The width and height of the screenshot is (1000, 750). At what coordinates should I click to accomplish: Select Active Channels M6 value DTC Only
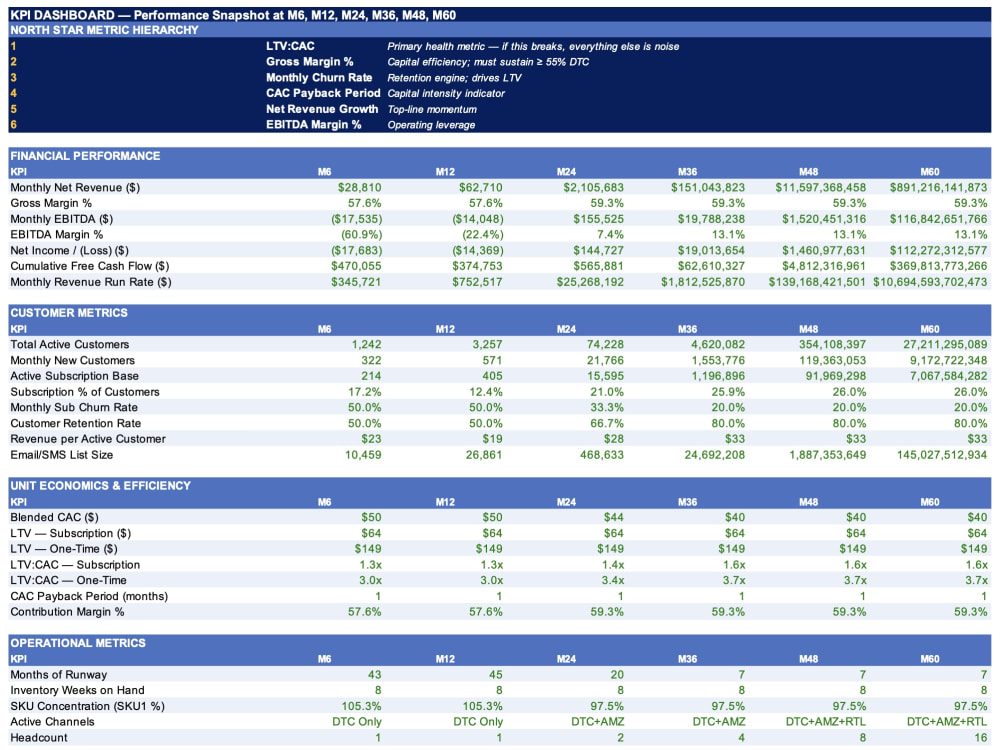coord(357,722)
